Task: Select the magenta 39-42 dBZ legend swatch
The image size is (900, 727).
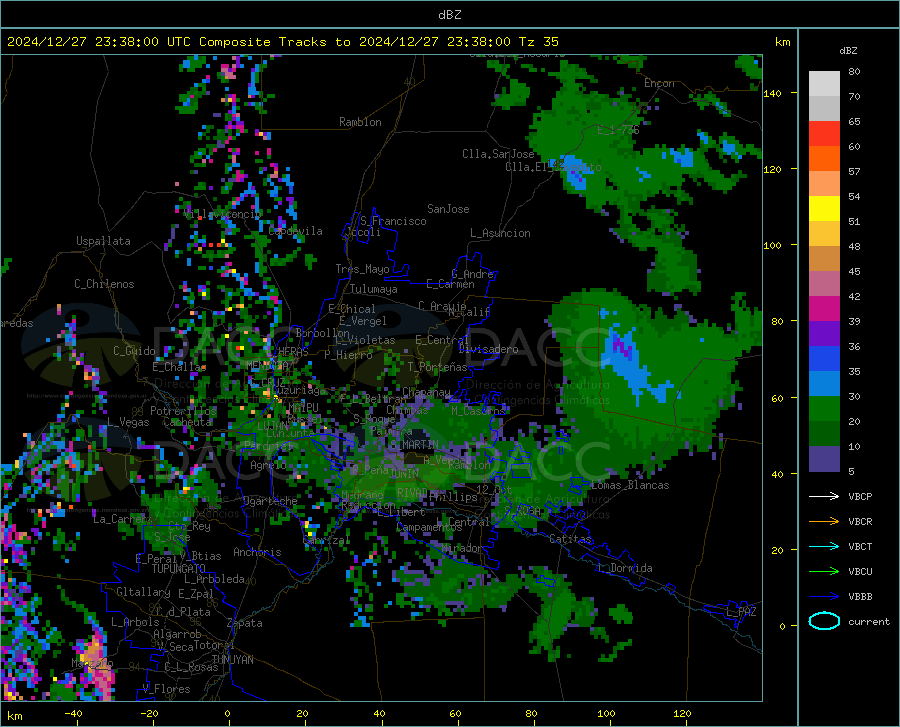Action: click(x=824, y=309)
